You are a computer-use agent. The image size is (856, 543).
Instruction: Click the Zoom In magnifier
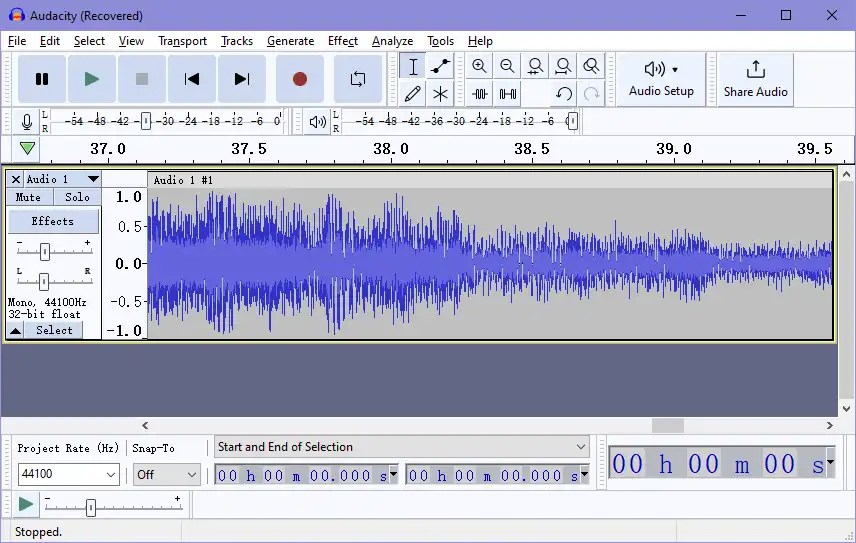tap(479, 67)
